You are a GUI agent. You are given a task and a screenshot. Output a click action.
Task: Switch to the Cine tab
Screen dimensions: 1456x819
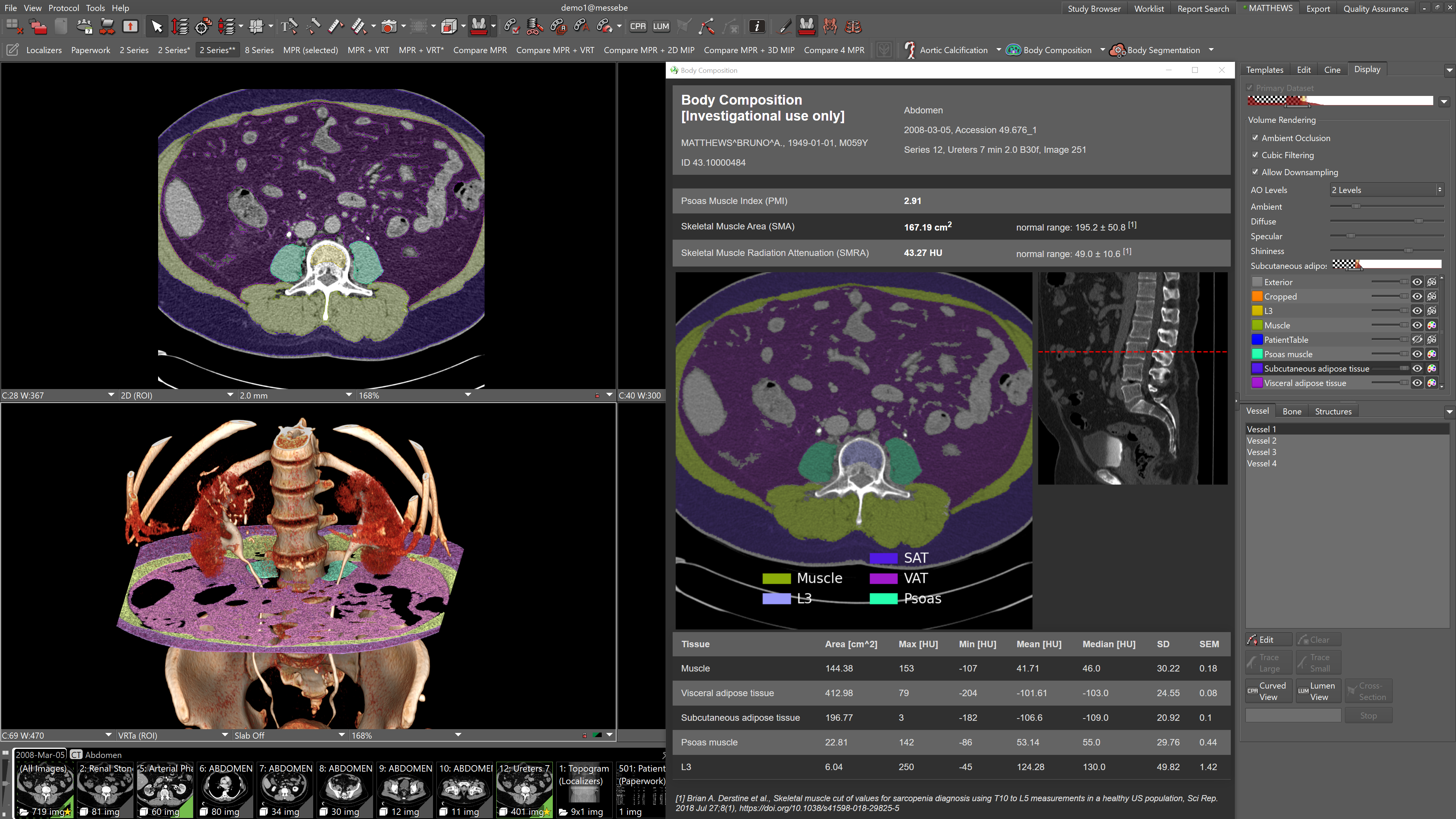click(1332, 69)
